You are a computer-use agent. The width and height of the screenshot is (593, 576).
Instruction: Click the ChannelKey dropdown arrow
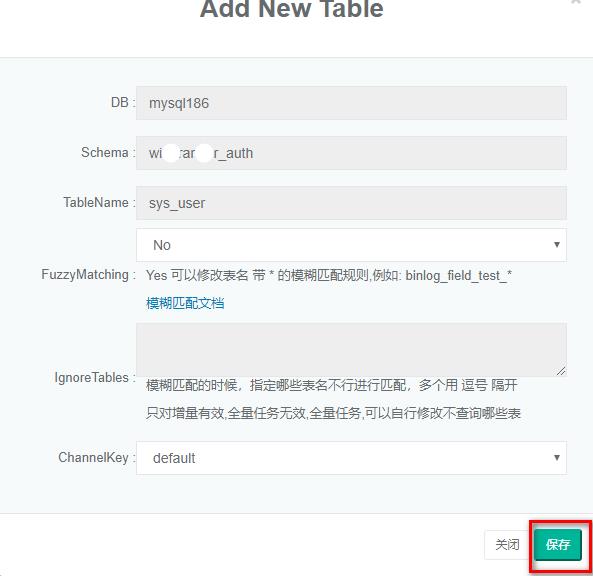[557, 458]
